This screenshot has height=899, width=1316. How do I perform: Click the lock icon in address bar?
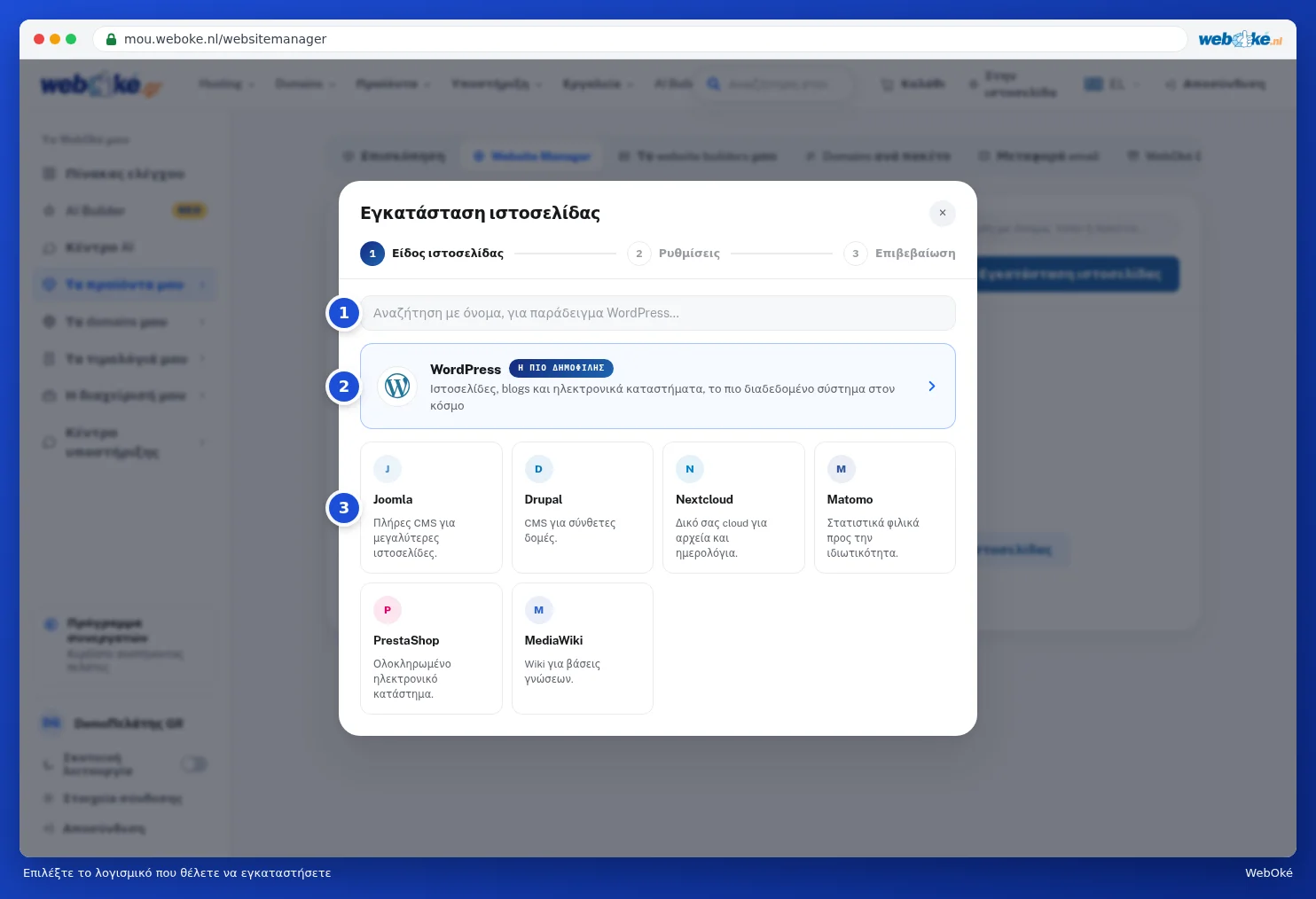pos(112,39)
